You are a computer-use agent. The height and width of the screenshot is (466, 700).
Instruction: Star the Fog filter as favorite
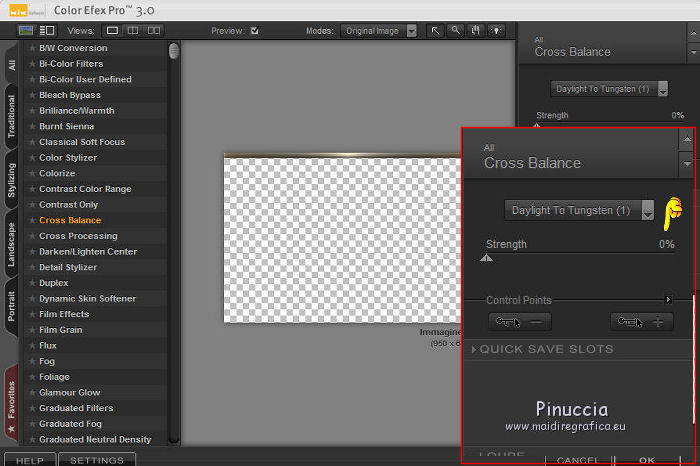point(32,361)
